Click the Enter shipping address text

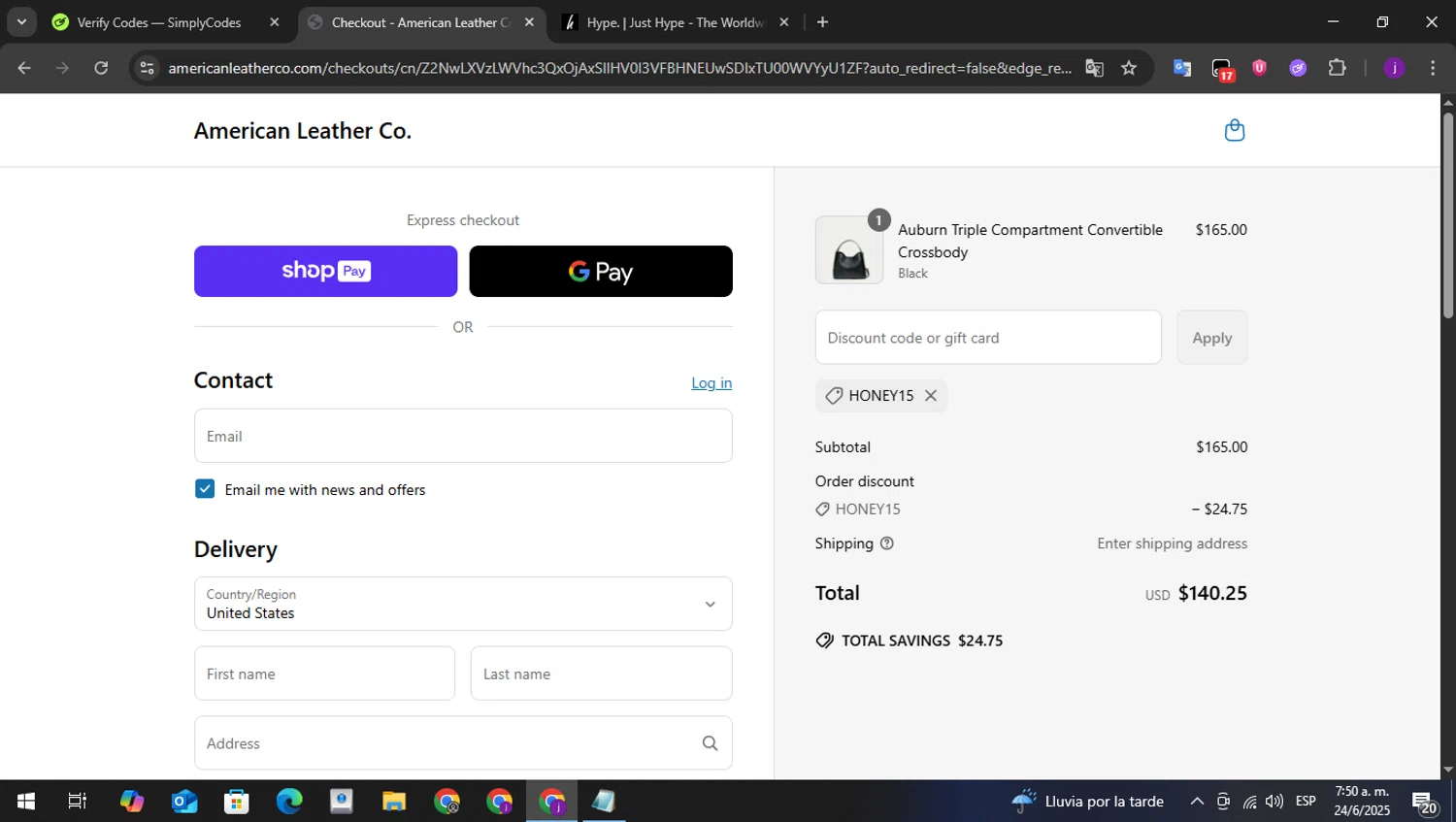(x=1172, y=543)
